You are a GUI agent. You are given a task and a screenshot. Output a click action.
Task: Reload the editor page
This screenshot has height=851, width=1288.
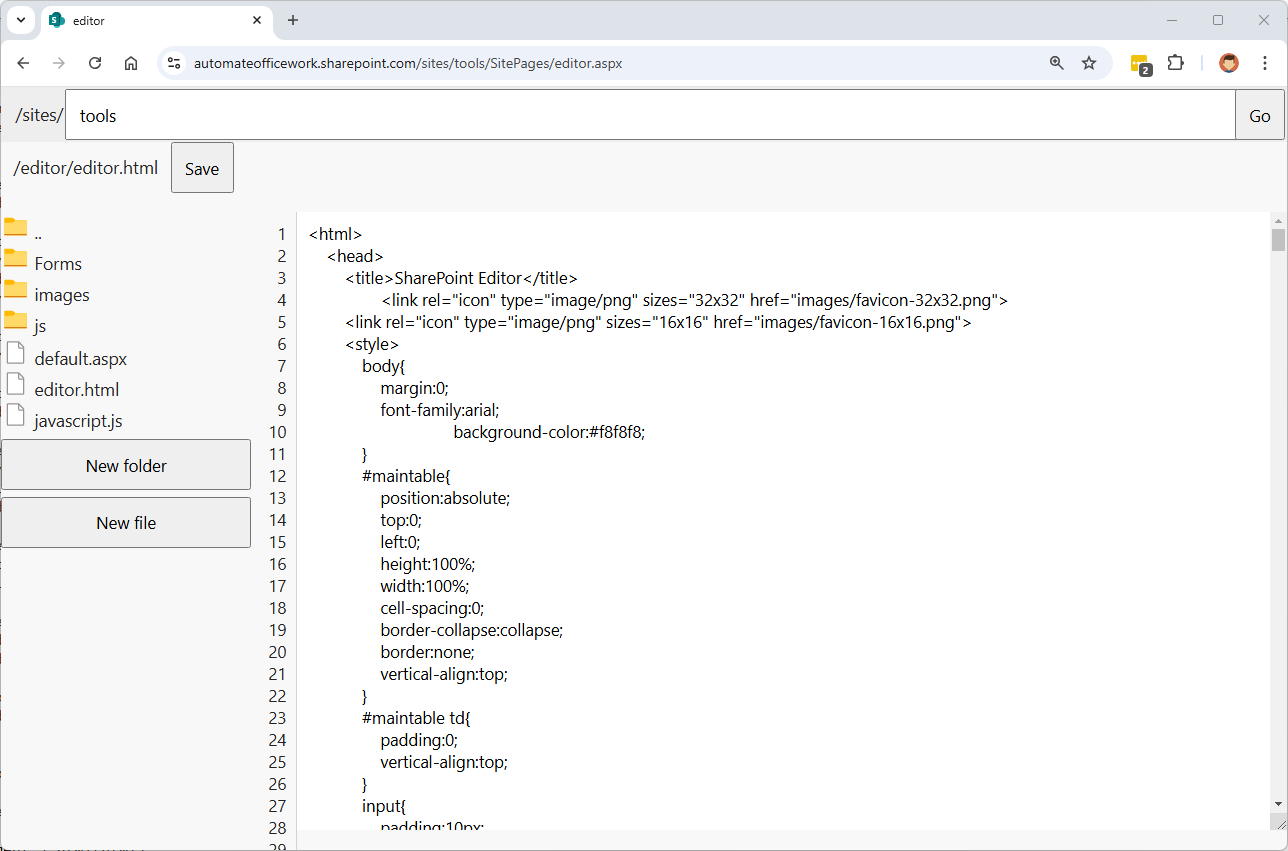click(x=95, y=63)
